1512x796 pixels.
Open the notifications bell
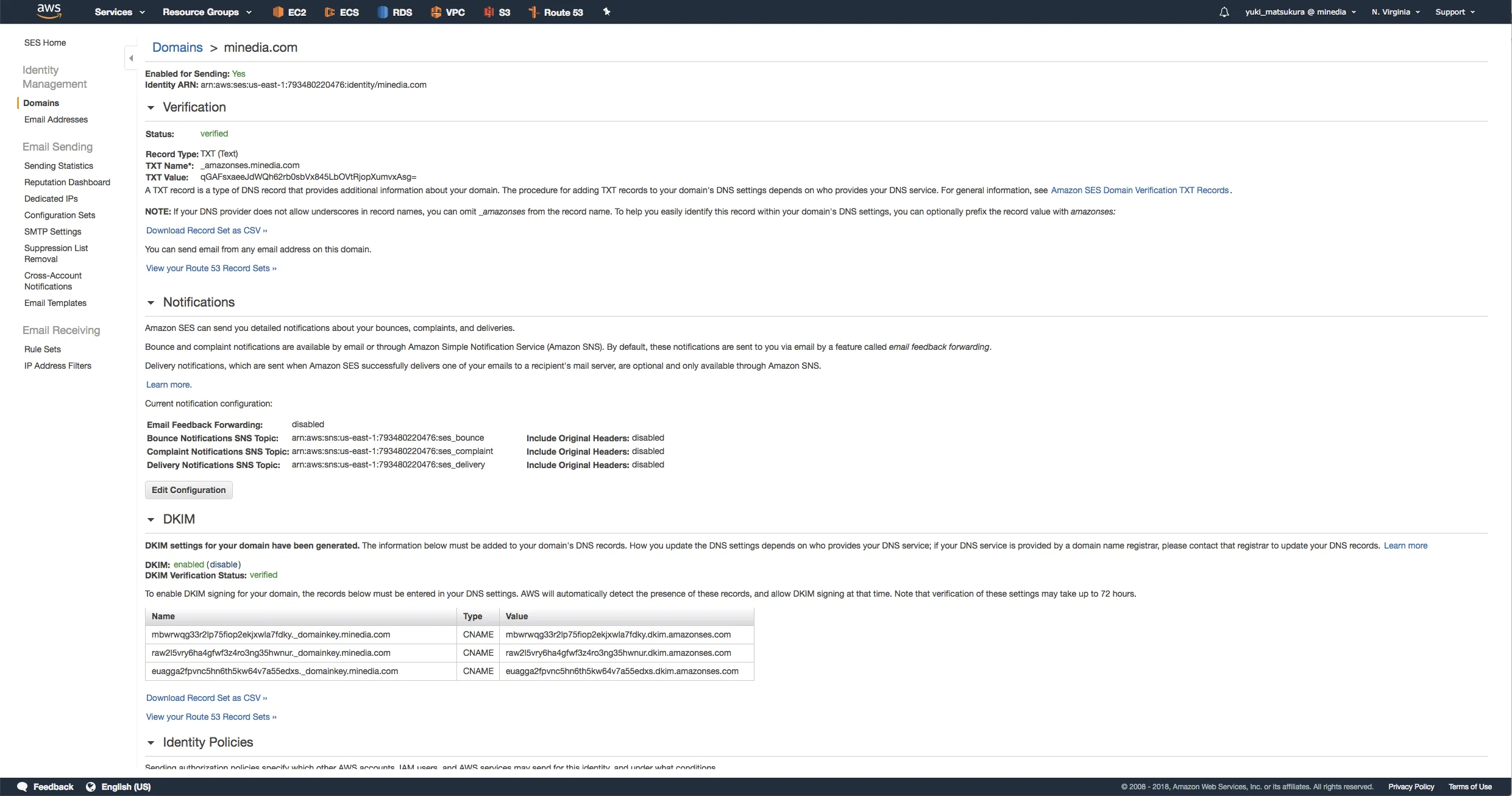pos(1224,12)
